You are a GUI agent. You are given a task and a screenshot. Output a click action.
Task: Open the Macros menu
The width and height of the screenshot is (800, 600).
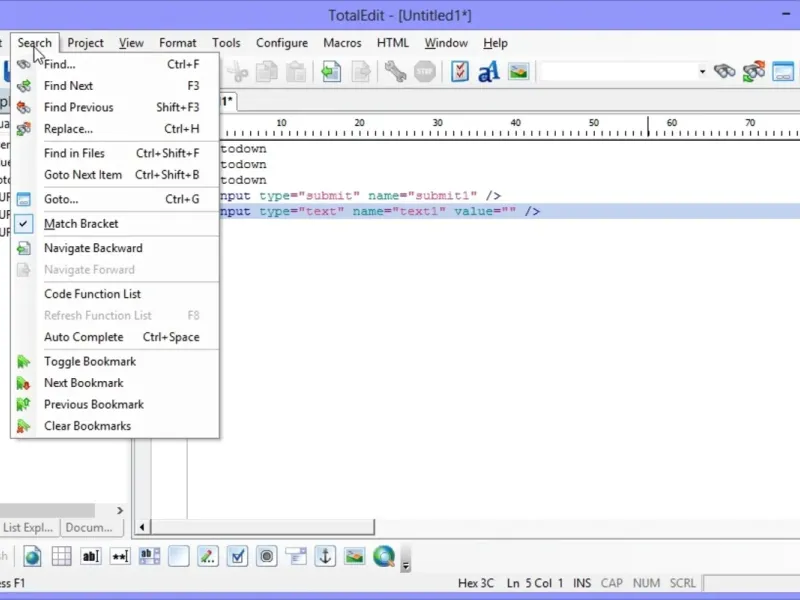pos(342,43)
